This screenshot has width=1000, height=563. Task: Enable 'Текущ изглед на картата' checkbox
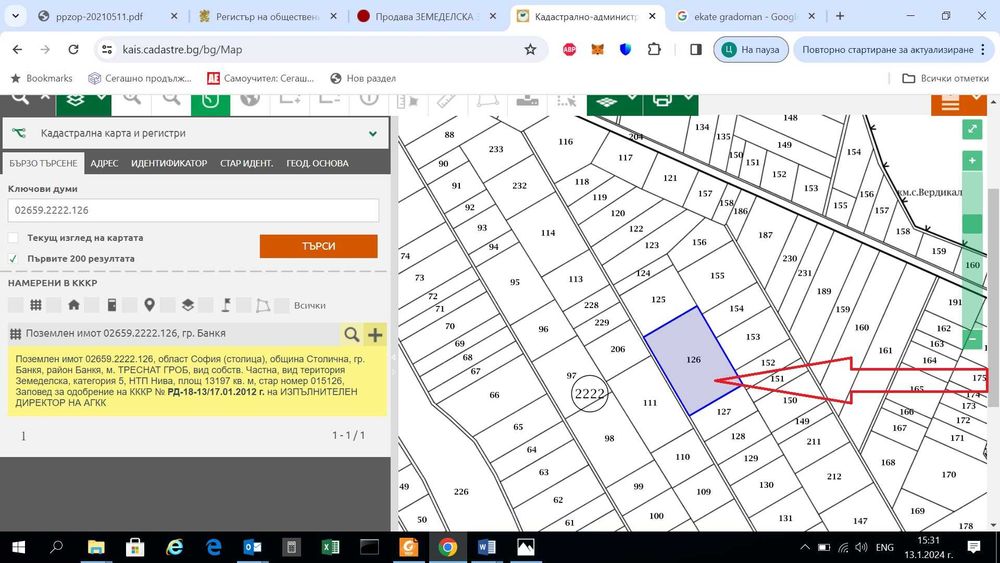click(x=13, y=238)
